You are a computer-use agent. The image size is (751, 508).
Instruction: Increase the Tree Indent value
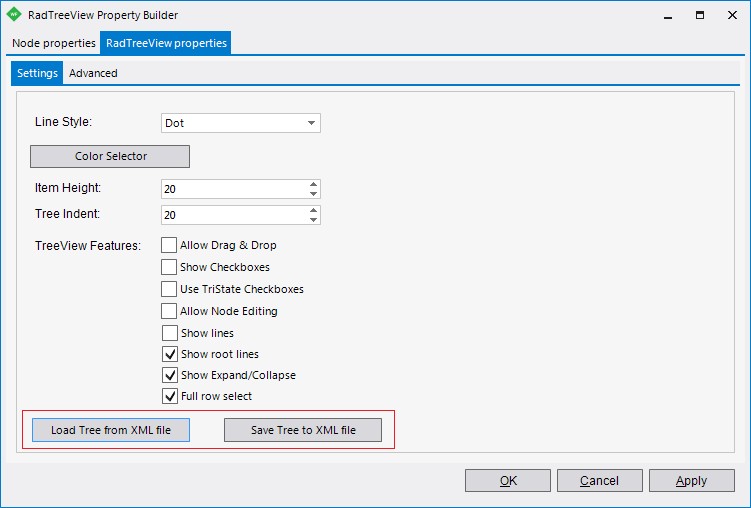tap(313, 210)
